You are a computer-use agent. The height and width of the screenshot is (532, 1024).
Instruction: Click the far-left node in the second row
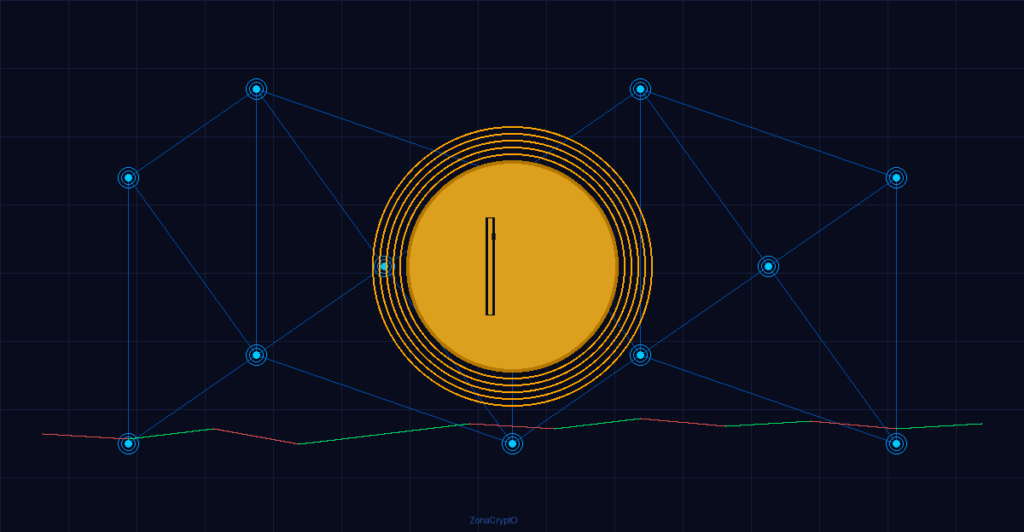pyautogui.click(x=129, y=178)
